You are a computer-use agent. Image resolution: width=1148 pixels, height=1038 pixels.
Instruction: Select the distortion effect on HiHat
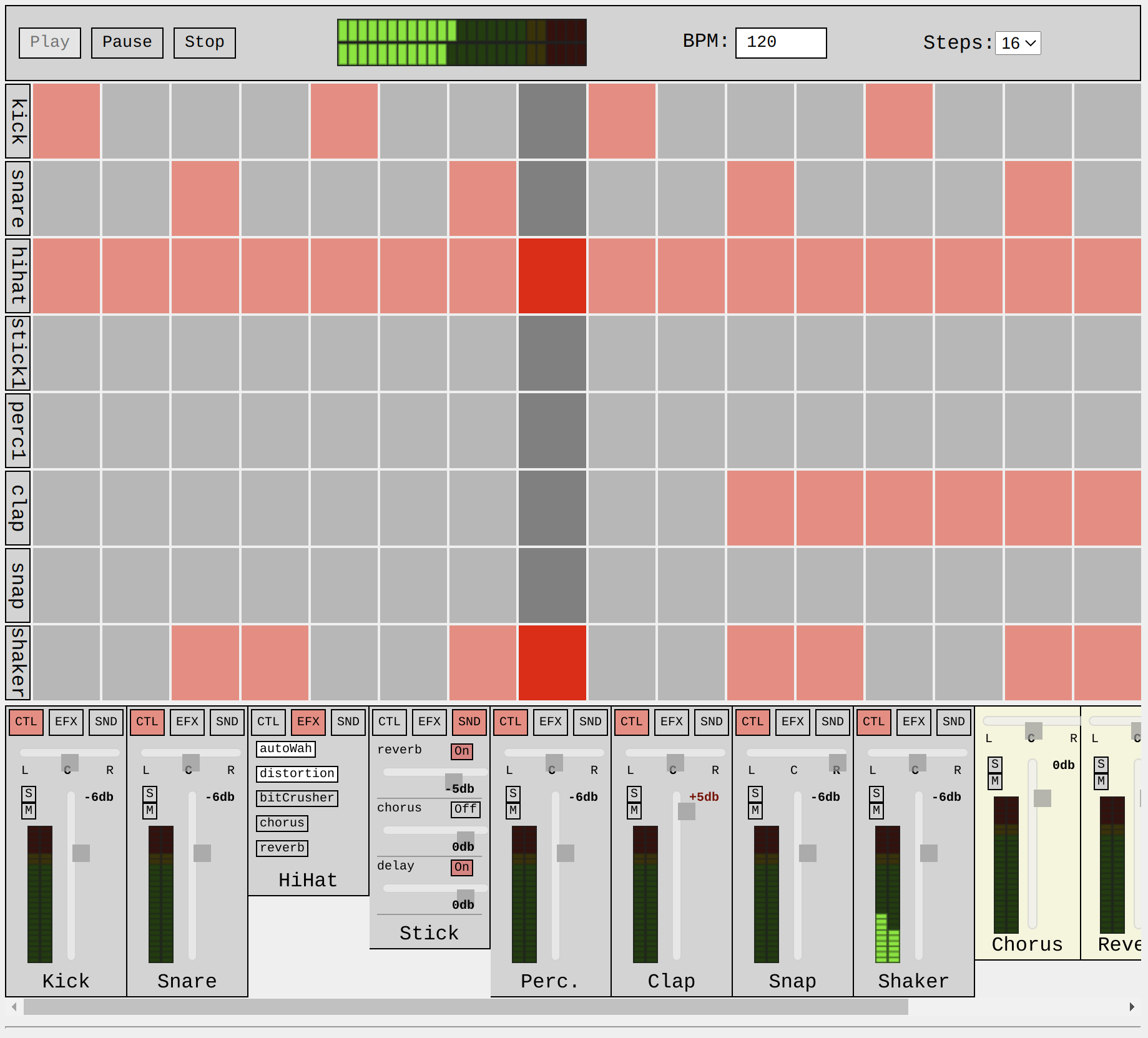297,774
